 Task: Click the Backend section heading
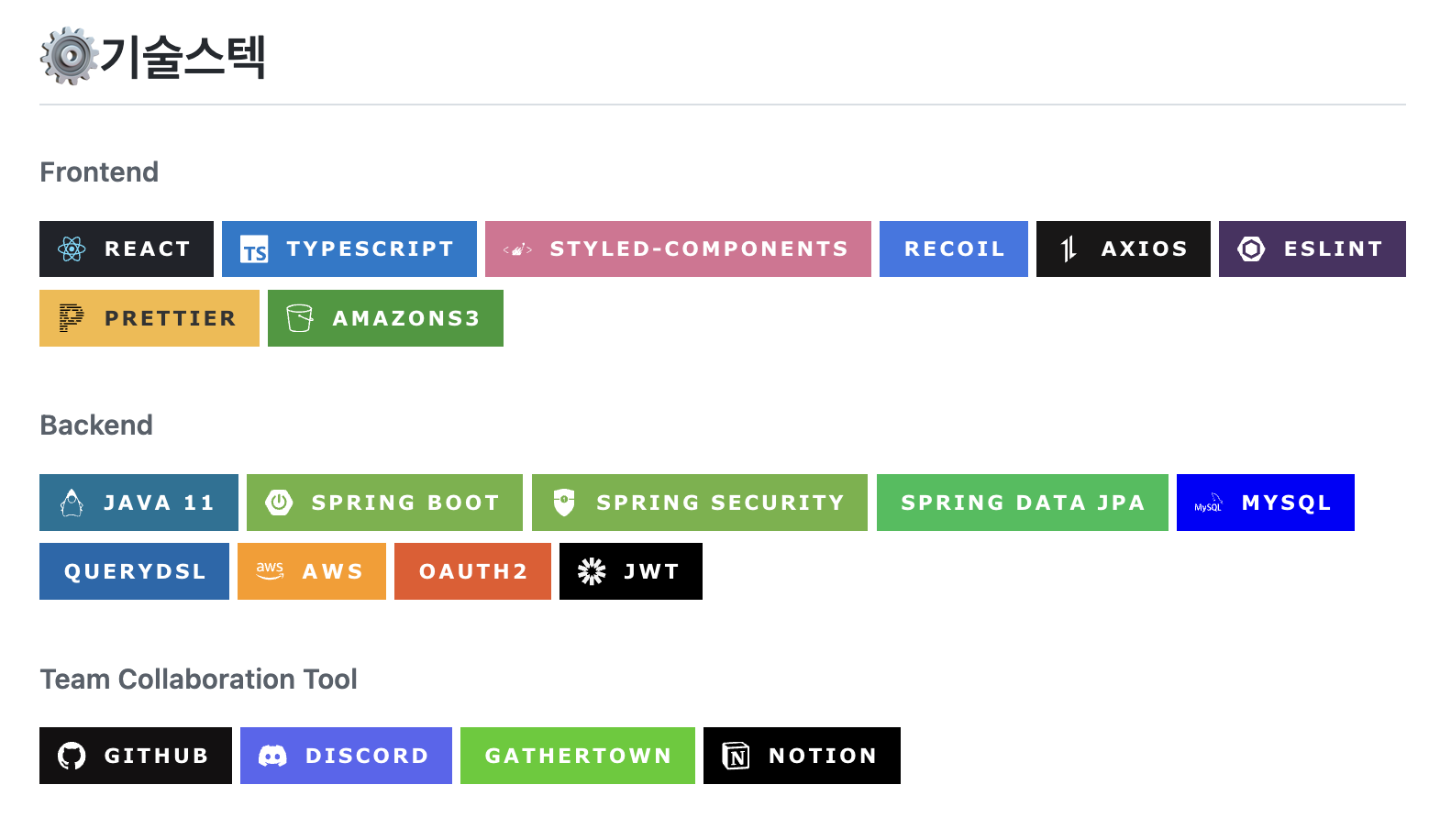(96, 426)
